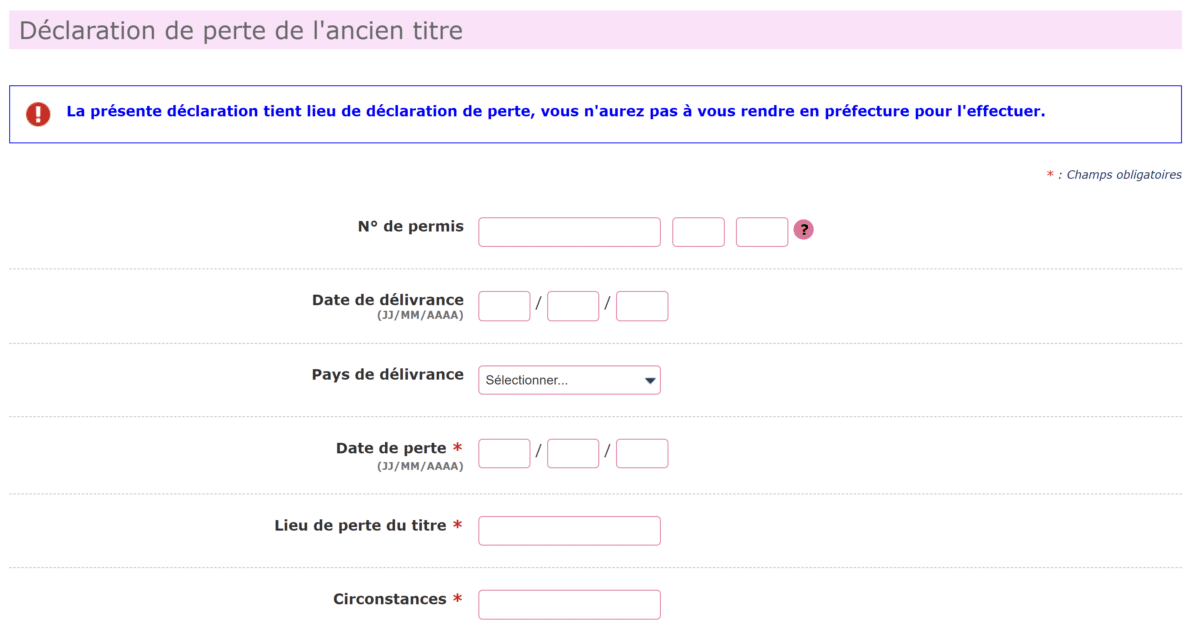Click the N° de permis label
Screen dimensions: 1200x624
tap(410, 226)
